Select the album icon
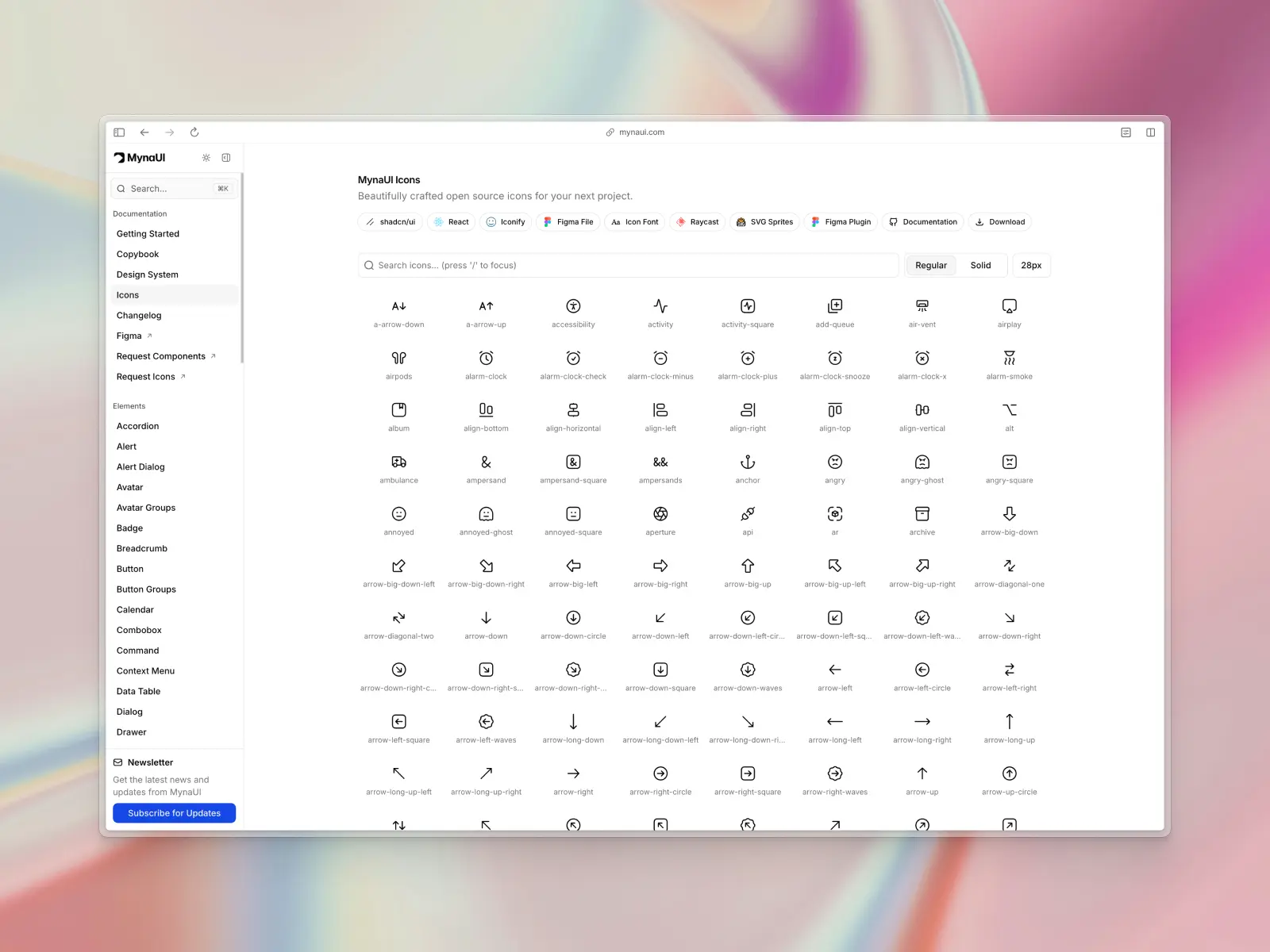 tap(398, 410)
